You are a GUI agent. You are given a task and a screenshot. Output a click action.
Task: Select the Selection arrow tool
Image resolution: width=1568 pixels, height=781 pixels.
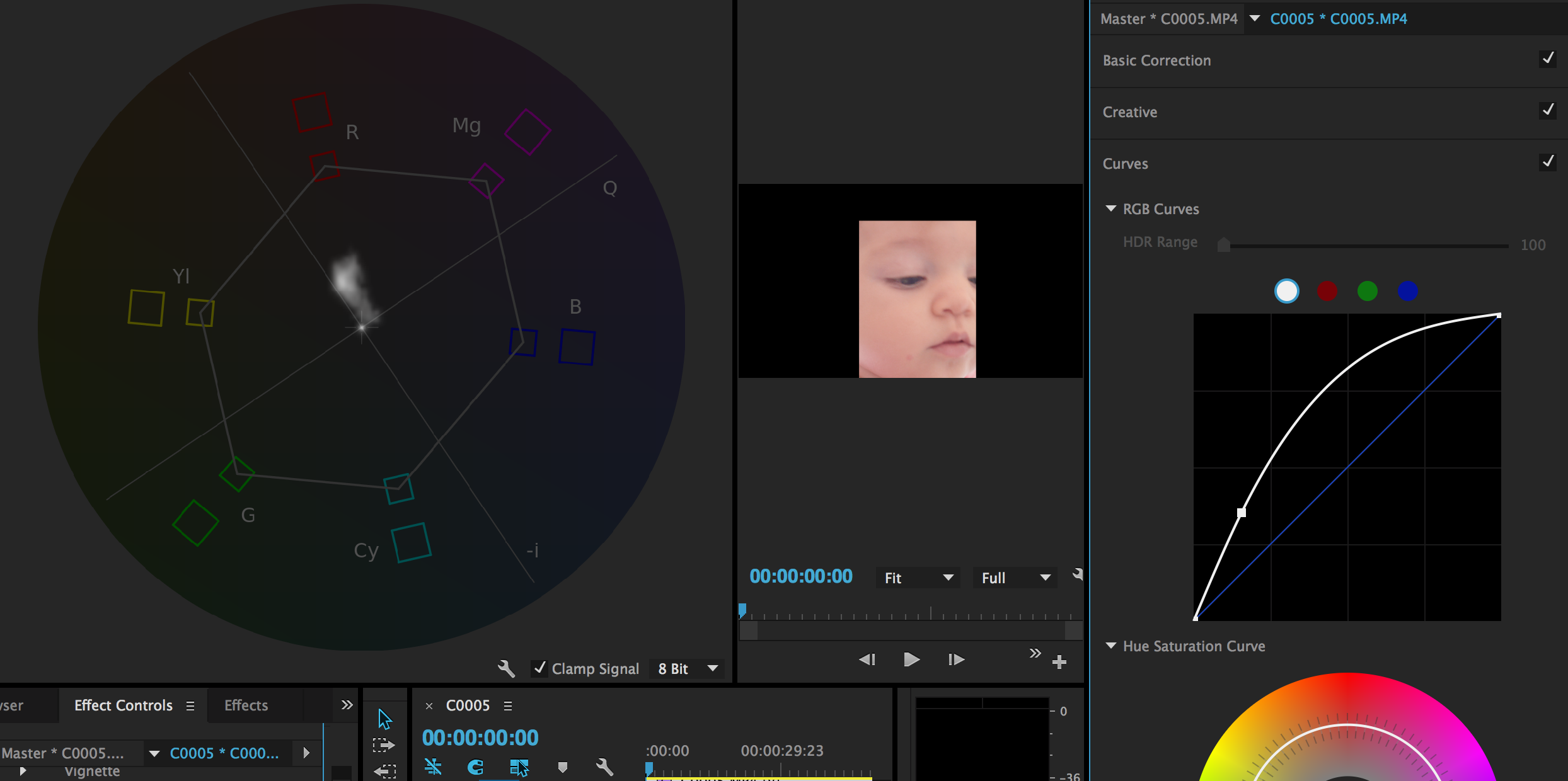[x=384, y=719]
